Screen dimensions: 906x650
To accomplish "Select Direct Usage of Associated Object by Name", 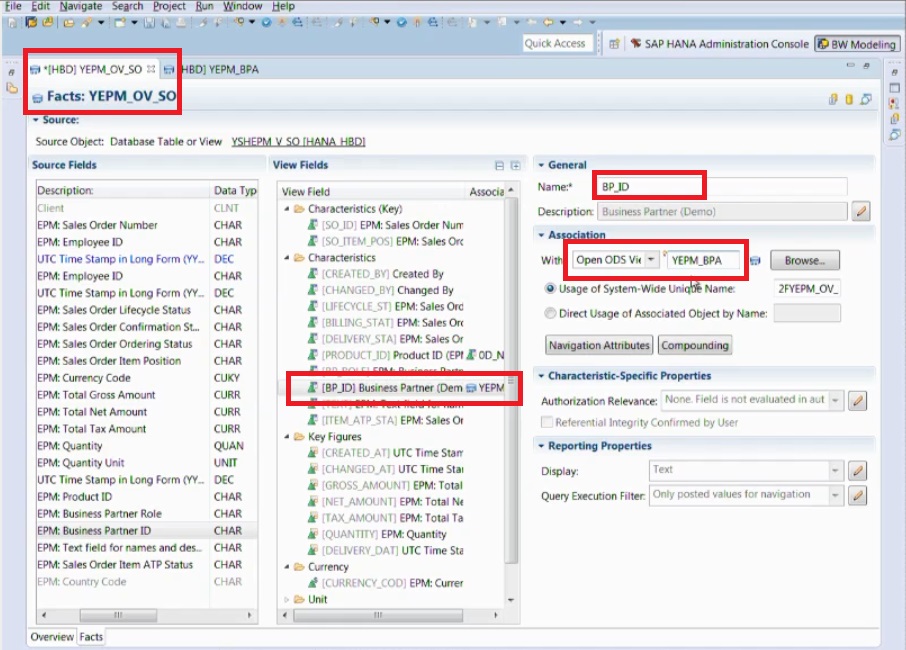I will point(550,312).
